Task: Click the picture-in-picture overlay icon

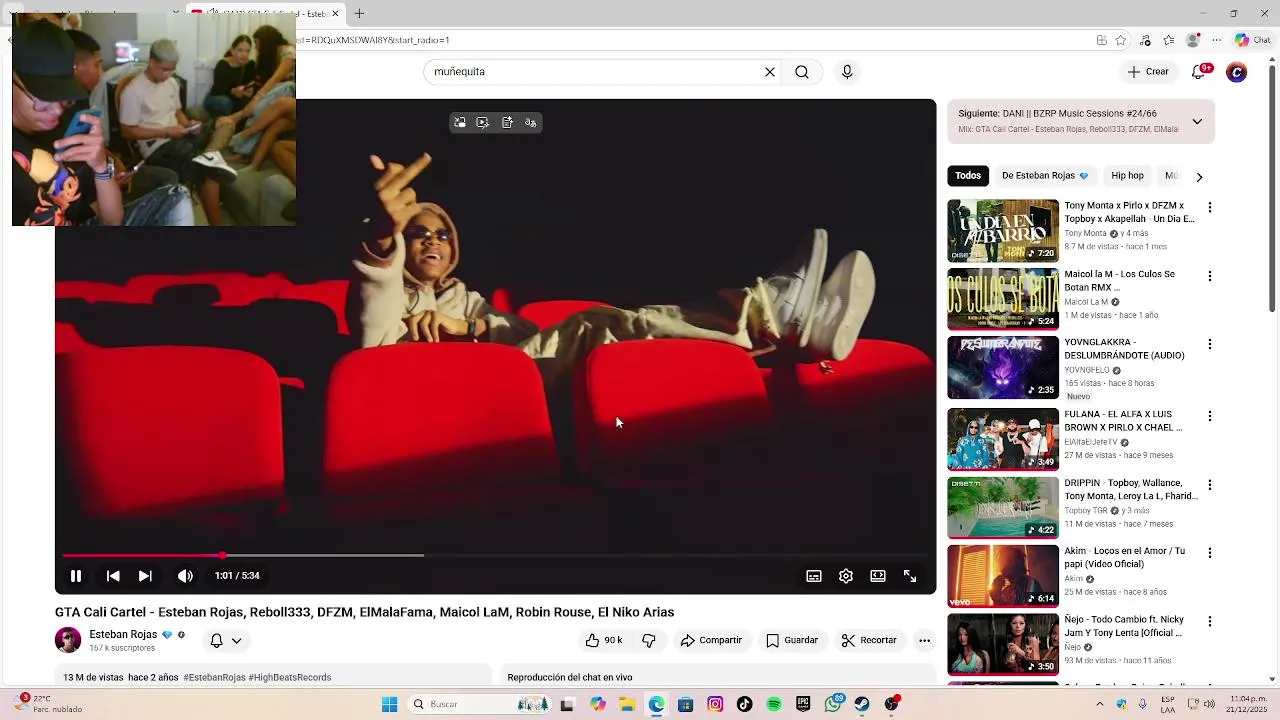Action: (460, 123)
